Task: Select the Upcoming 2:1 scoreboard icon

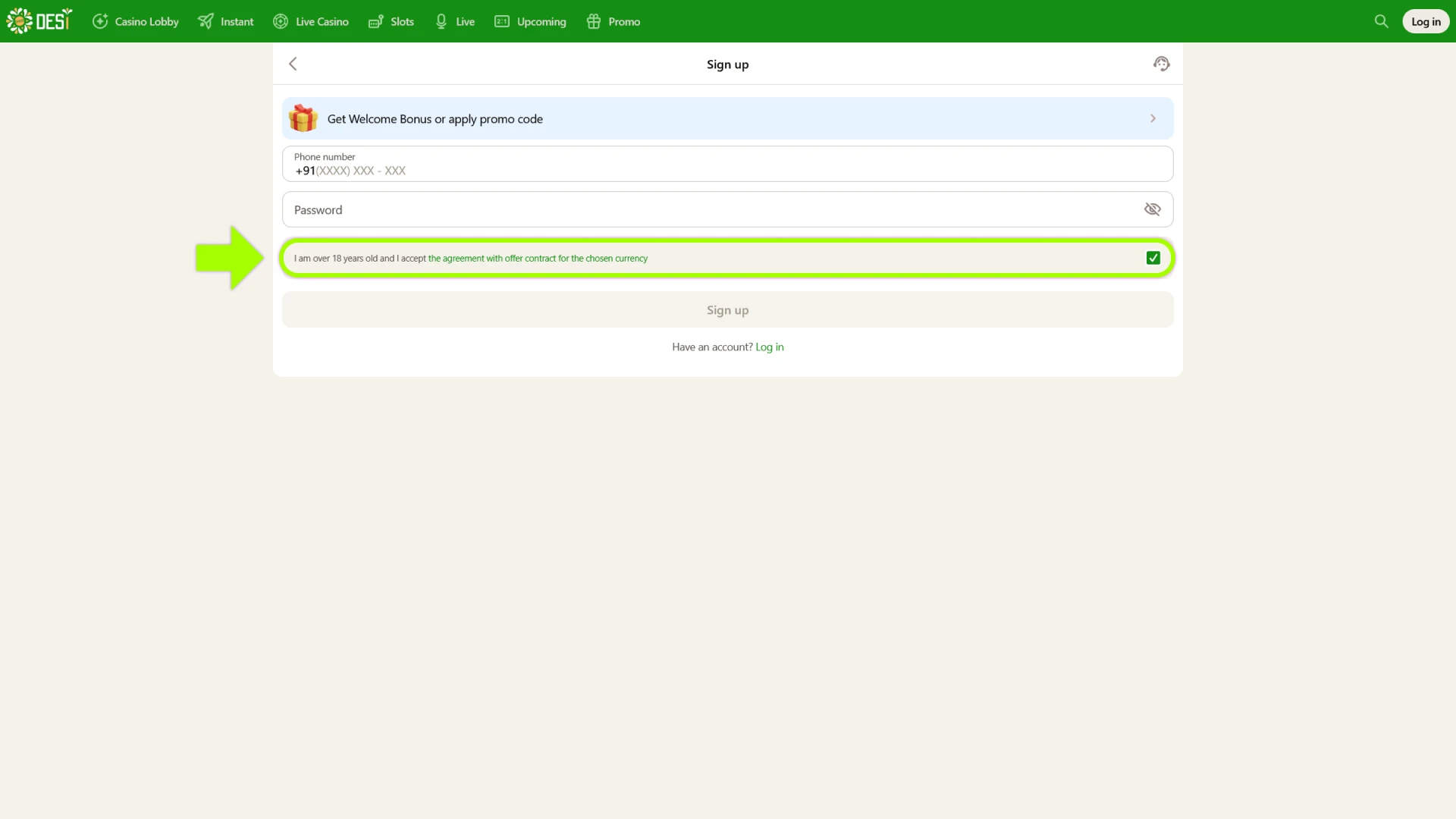Action: tap(501, 21)
